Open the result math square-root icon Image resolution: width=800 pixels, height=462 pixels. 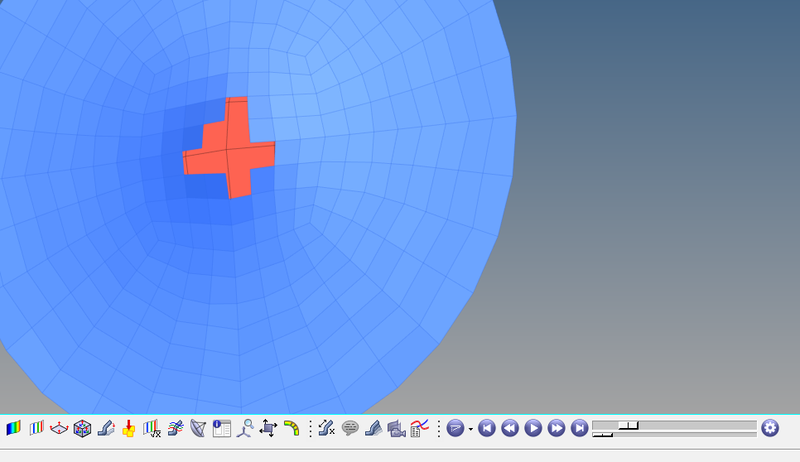(152, 428)
